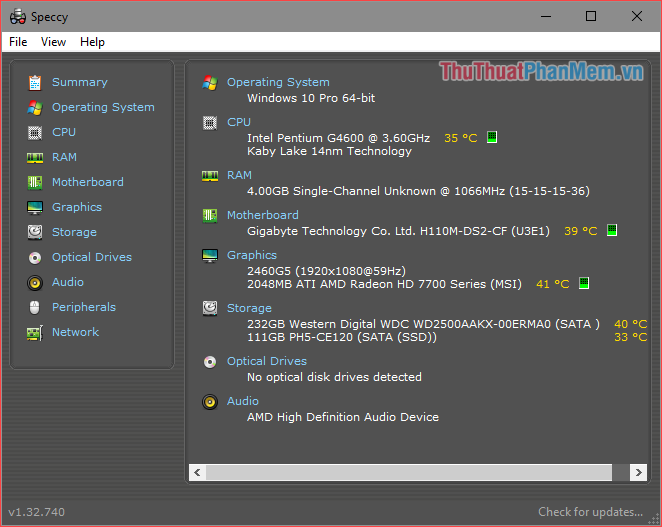Click the Graphics heading link in main panel
Image resolution: width=662 pixels, height=527 pixels.
252,255
